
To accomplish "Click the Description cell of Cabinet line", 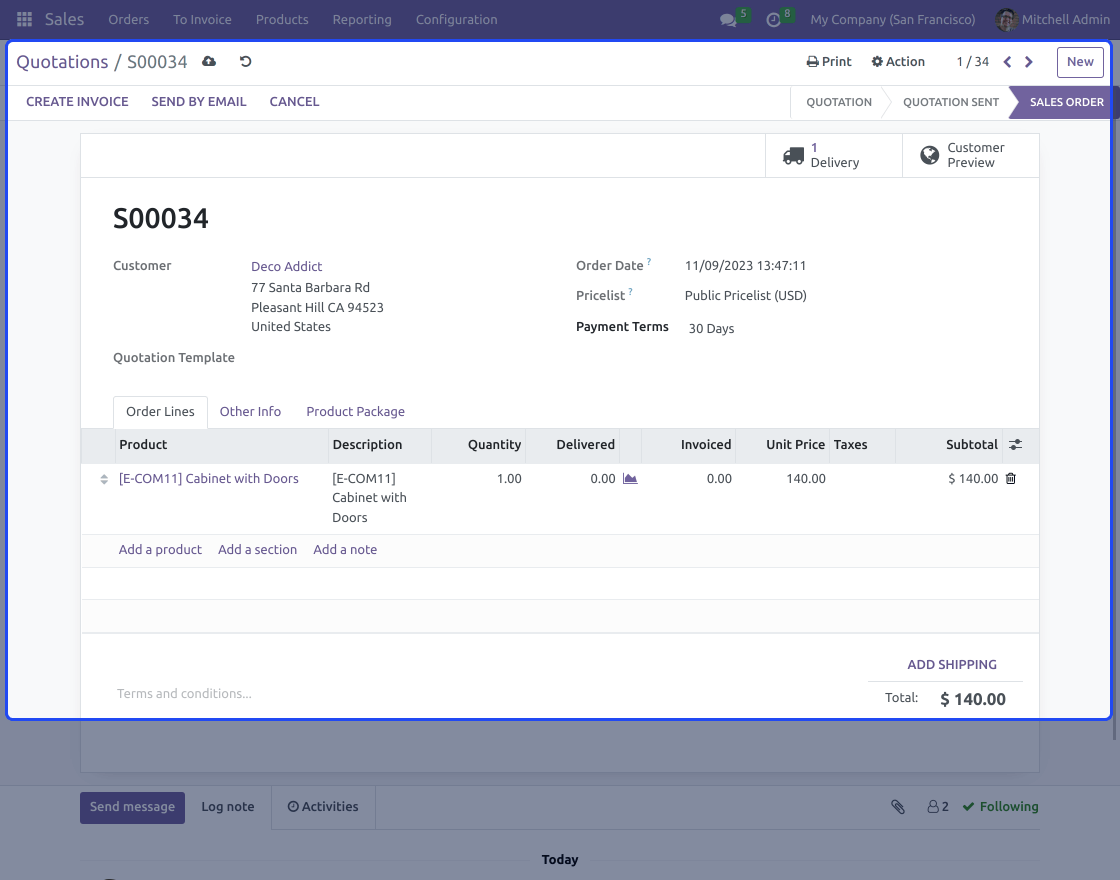I will point(379,498).
